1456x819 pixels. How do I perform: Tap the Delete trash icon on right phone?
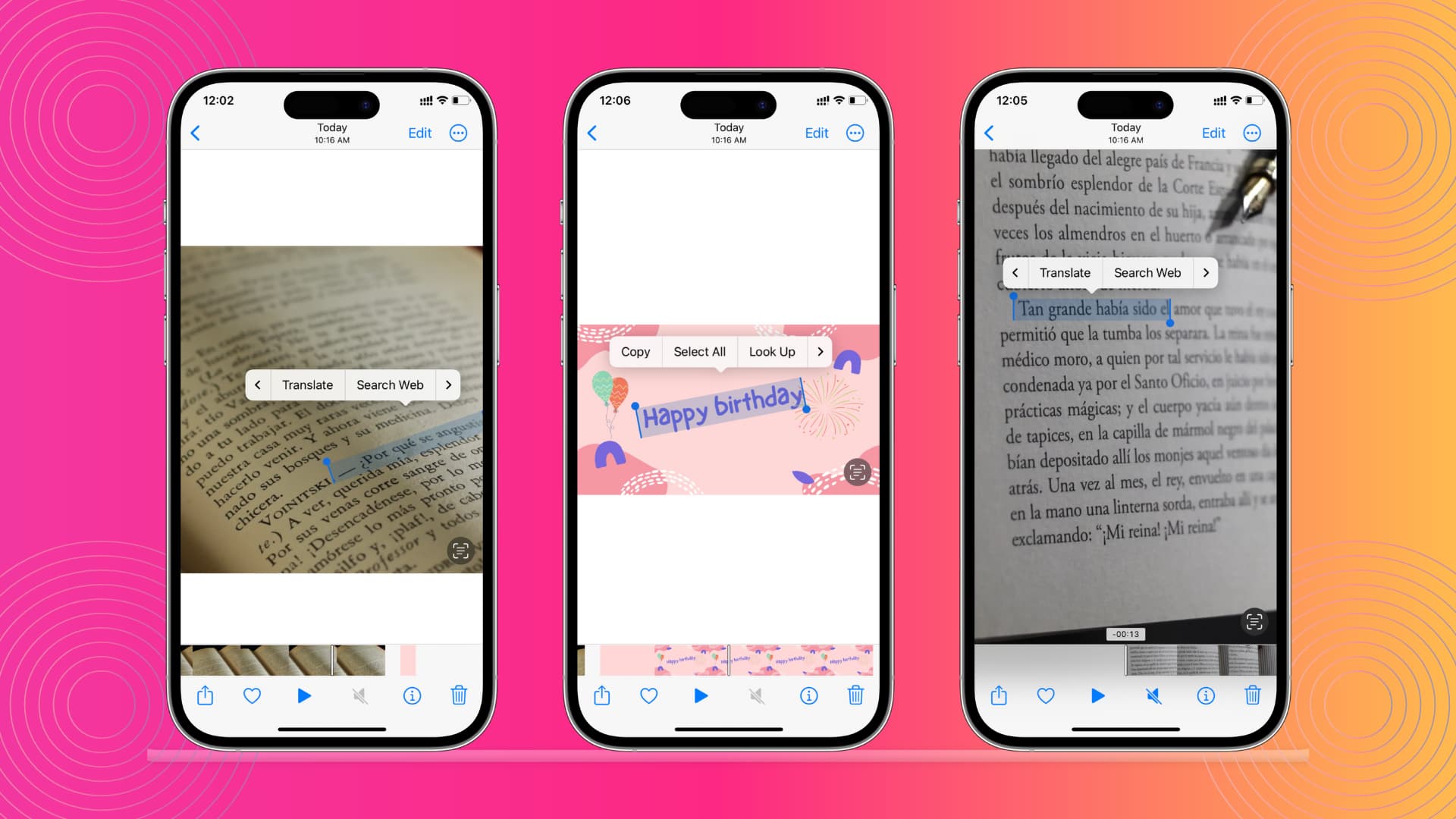pyautogui.click(x=1252, y=695)
